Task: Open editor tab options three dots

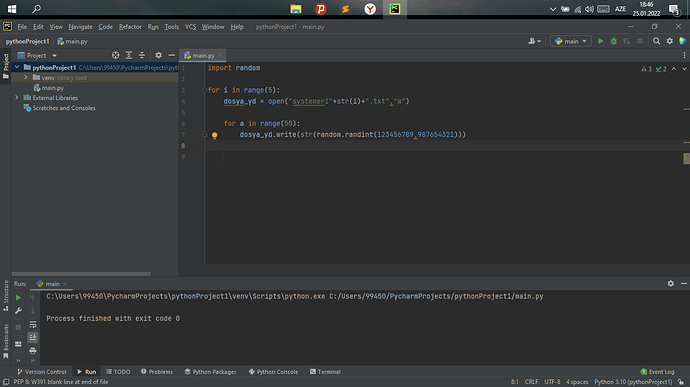Action: [x=684, y=55]
